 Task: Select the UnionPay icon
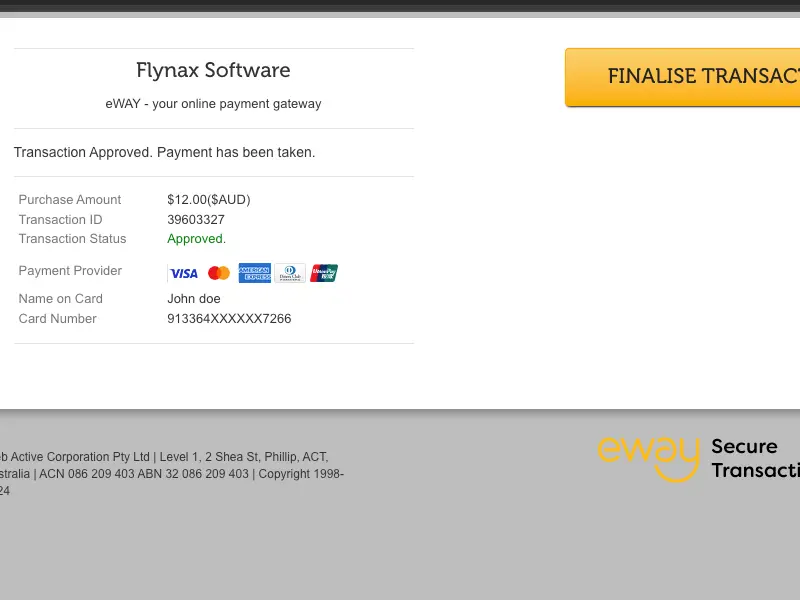[x=324, y=273]
